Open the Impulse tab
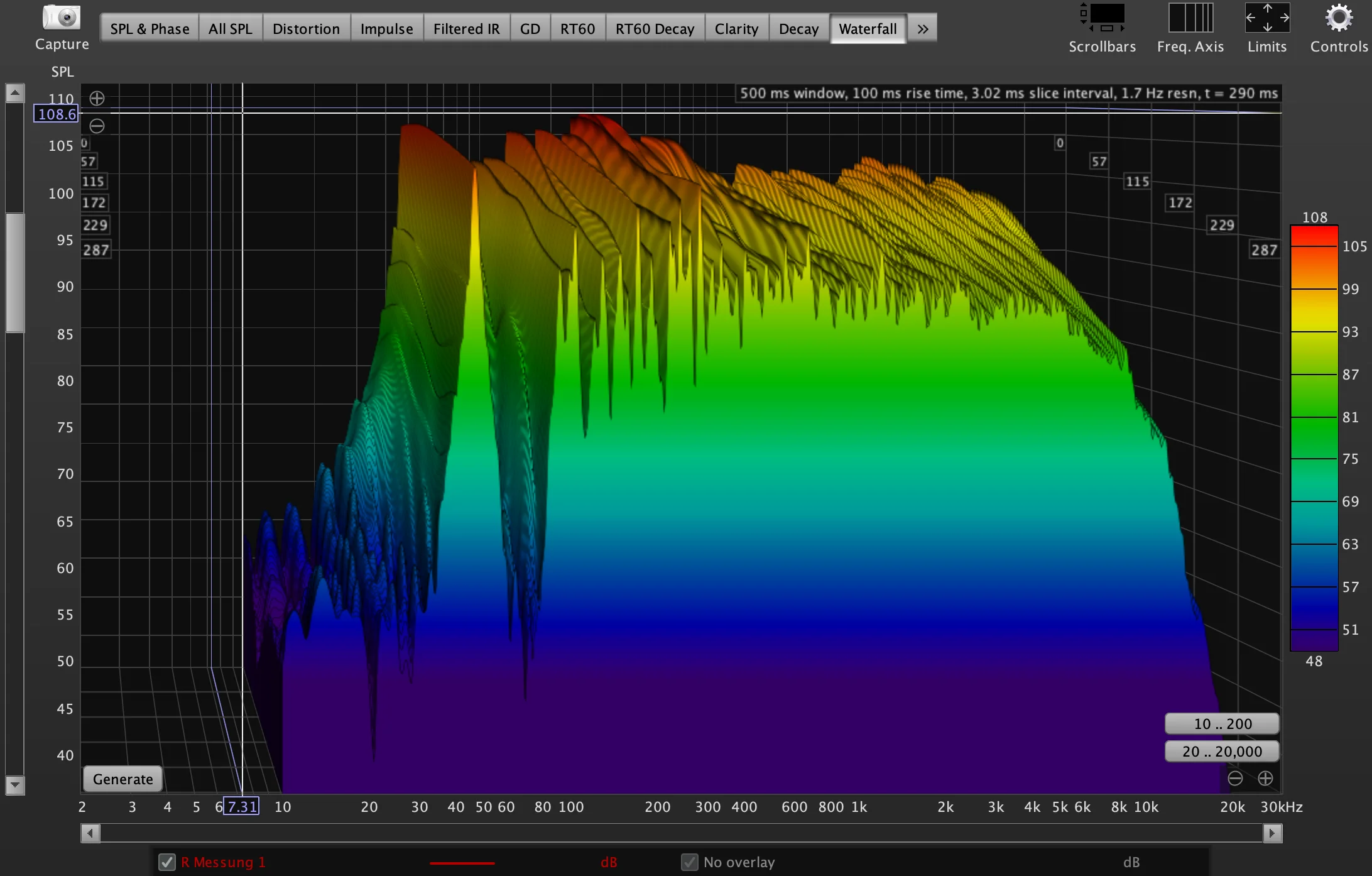Viewport: 1372px width, 876px height. [387, 29]
